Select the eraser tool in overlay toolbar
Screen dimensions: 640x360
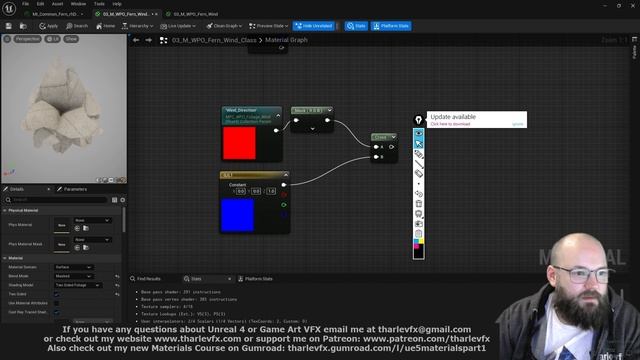point(419,174)
